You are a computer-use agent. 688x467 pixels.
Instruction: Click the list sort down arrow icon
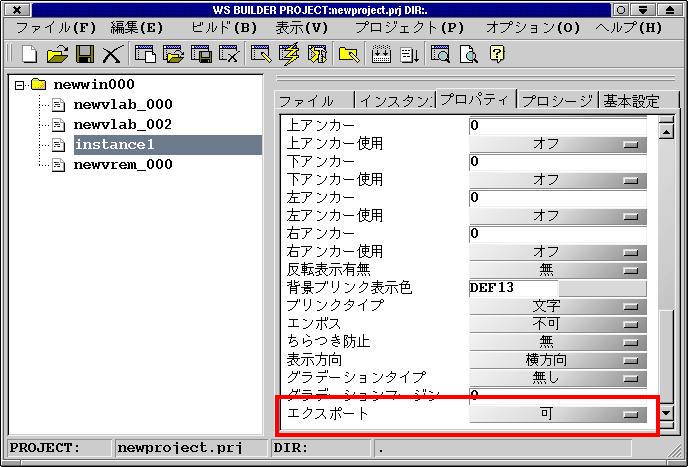pos(410,54)
